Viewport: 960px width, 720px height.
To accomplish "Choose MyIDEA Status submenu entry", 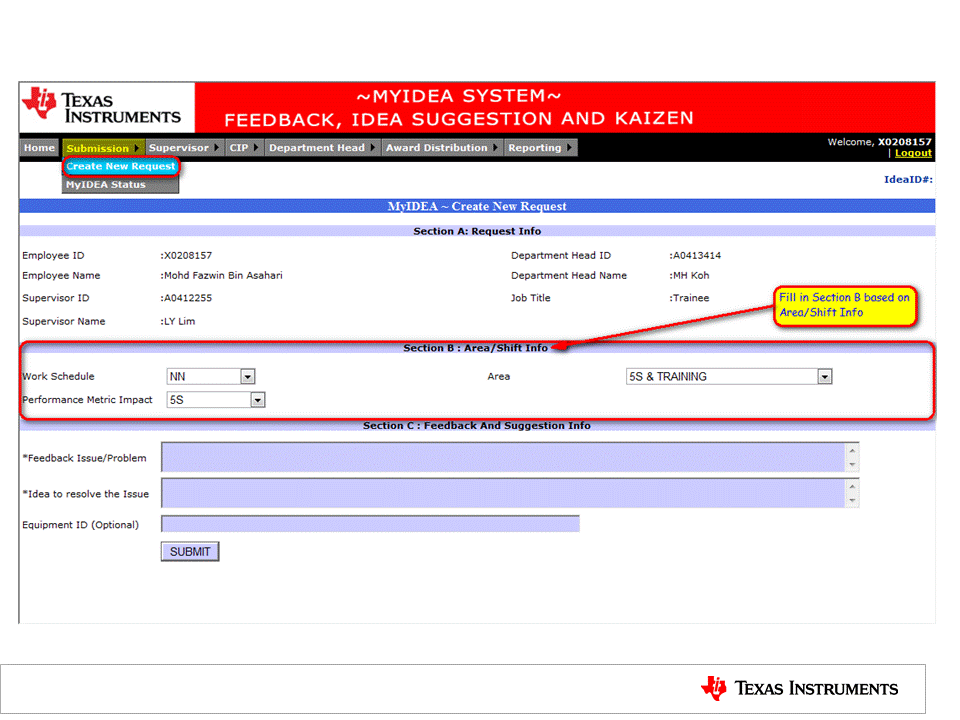I will (121, 185).
